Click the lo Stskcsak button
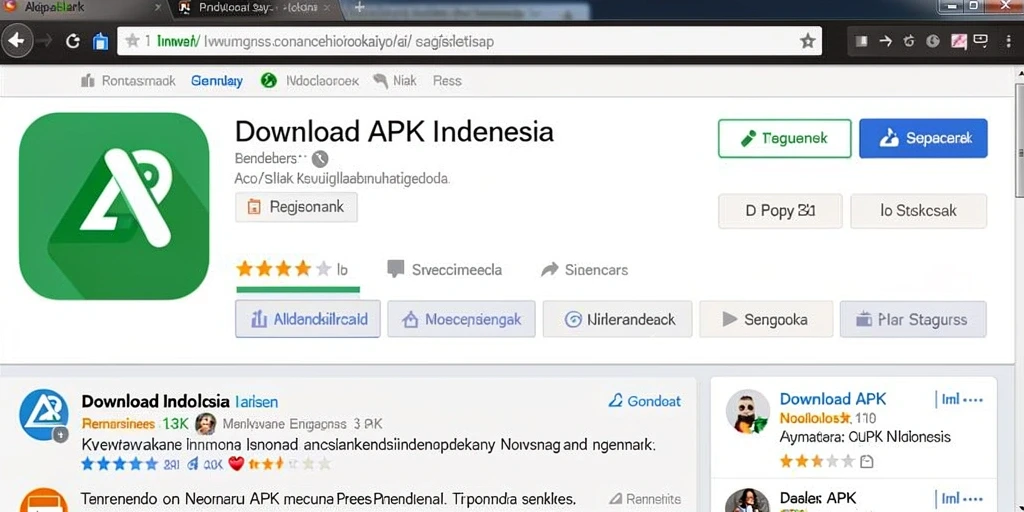This screenshot has width=1024, height=512. coord(918,211)
